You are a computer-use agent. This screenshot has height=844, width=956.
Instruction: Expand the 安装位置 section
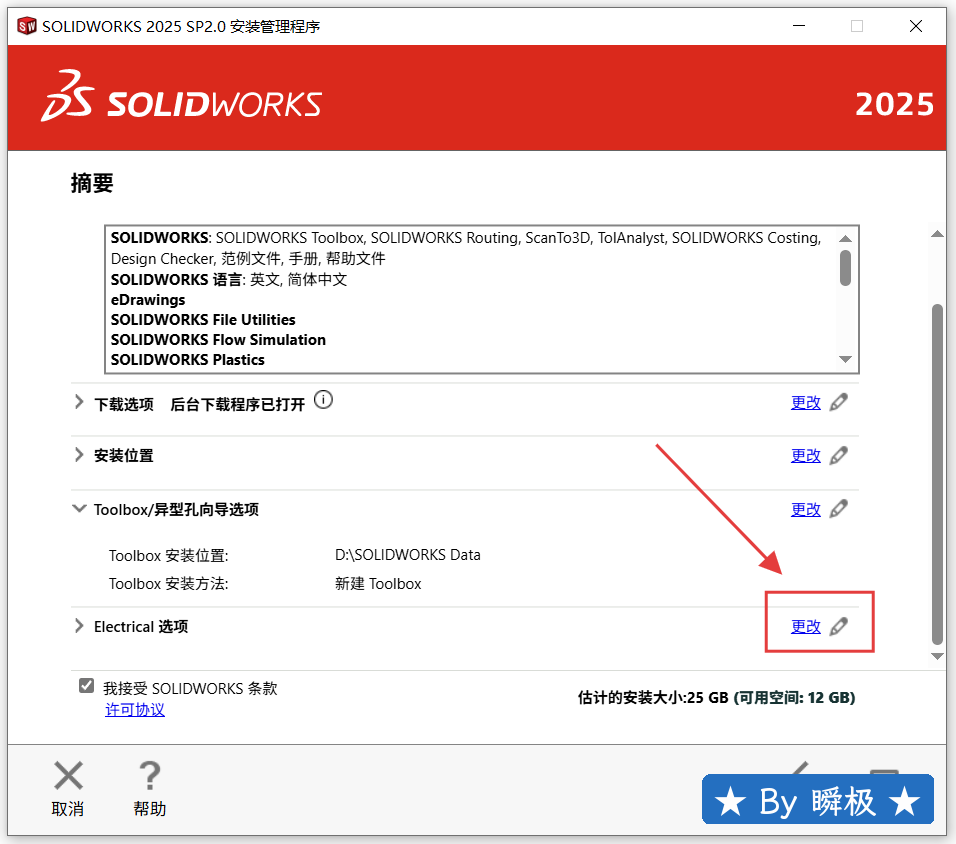(x=79, y=455)
